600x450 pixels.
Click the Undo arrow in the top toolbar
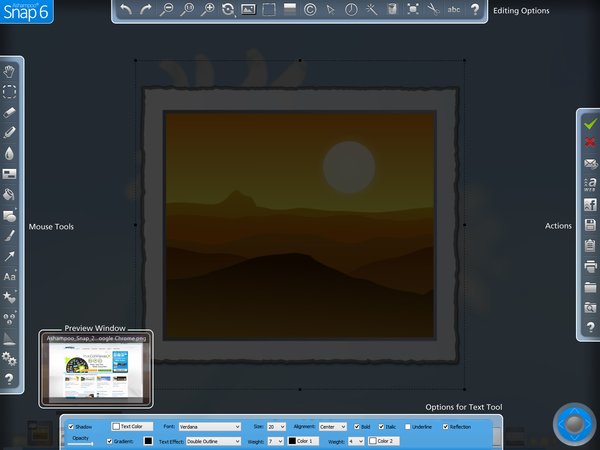pos(125,10)
